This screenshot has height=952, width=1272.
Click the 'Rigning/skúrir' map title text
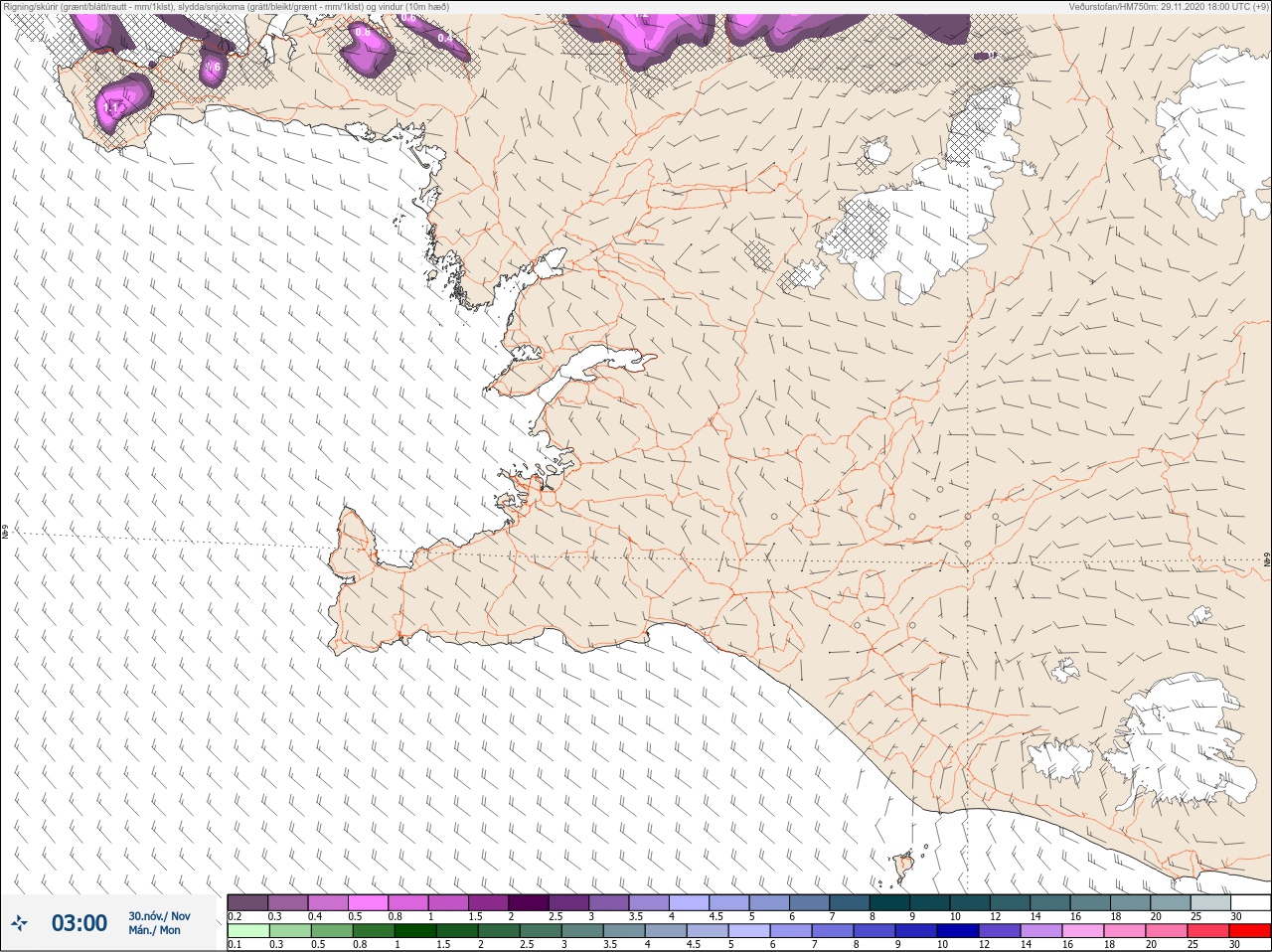(x=225, y=6)
